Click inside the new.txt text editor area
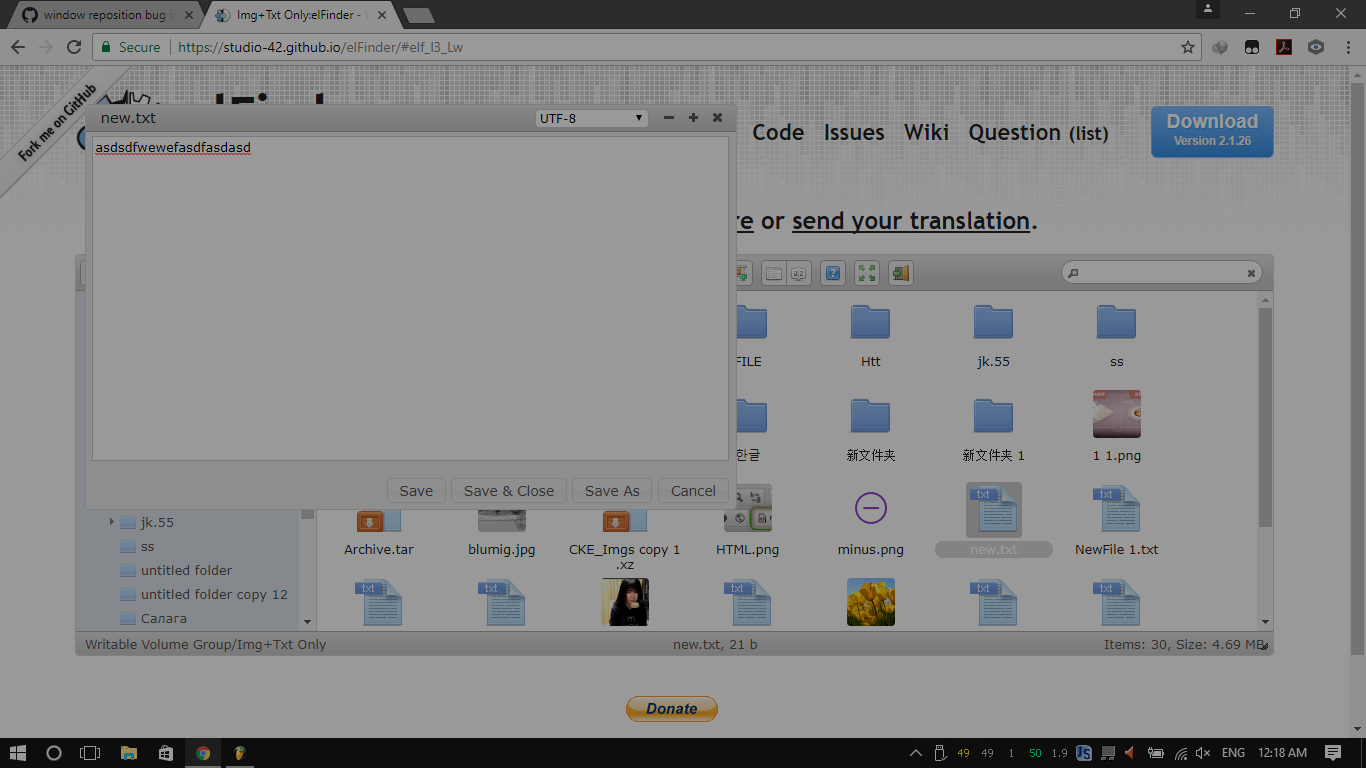This screenshot has height=768, width=1366. [410, 298]
